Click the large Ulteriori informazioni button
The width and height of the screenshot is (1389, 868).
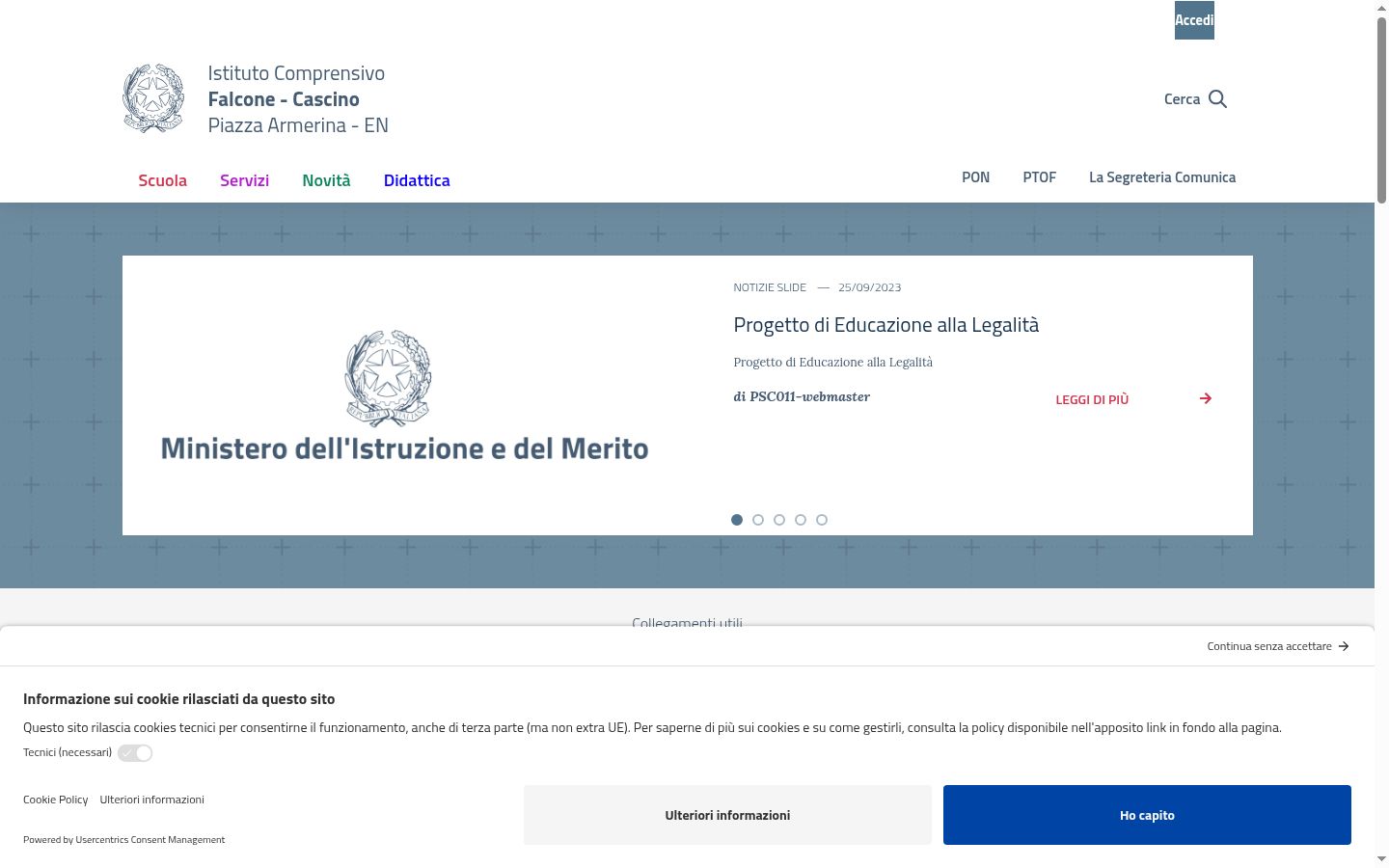(727, 815)
